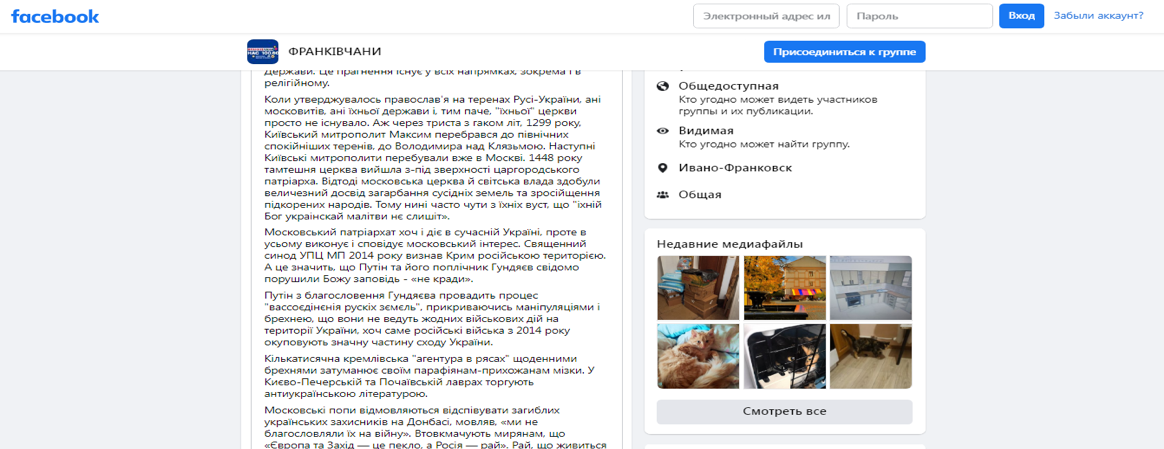
Task: Open the orange cat photo thumbnail
Action: (x=698, y=356)
